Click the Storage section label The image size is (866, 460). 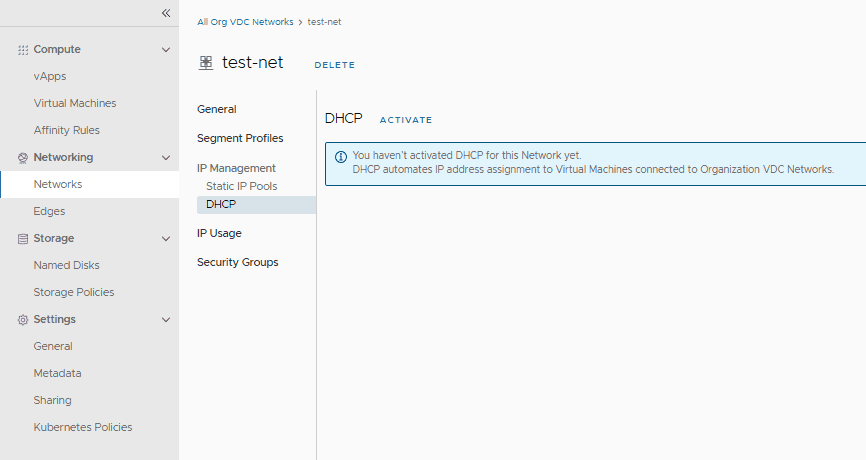pos(54,239)
